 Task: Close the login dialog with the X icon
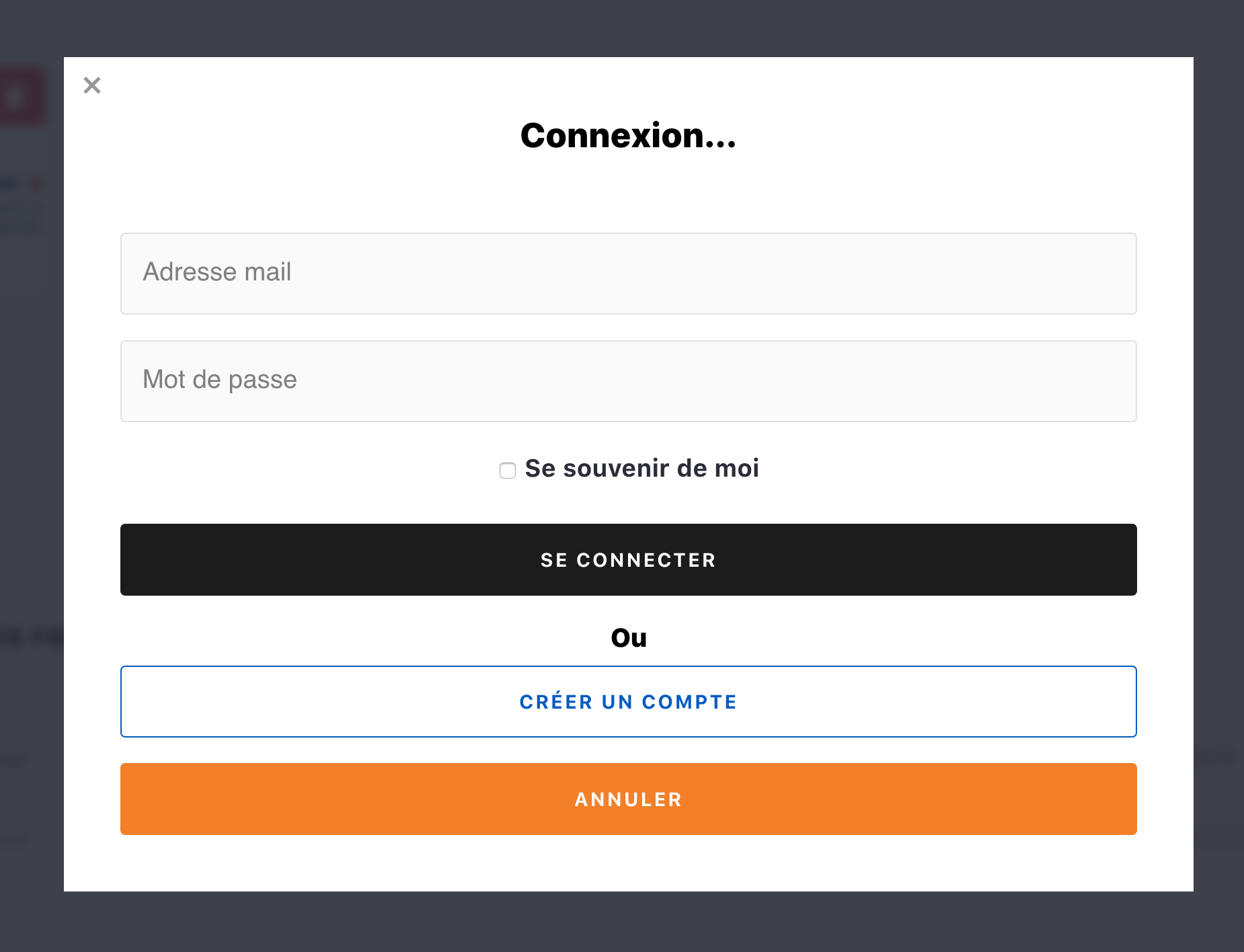pyautogui.click(x=92, y=85)
